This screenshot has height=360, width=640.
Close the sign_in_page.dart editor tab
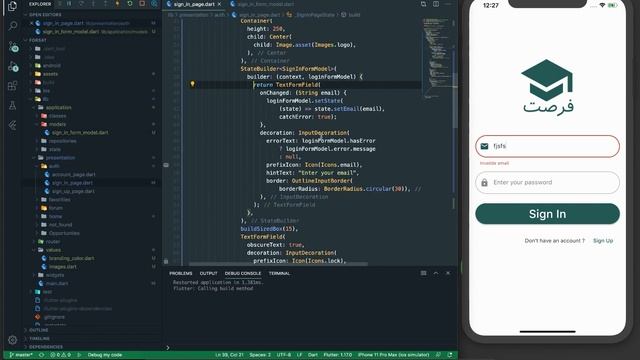coord(219,4)
